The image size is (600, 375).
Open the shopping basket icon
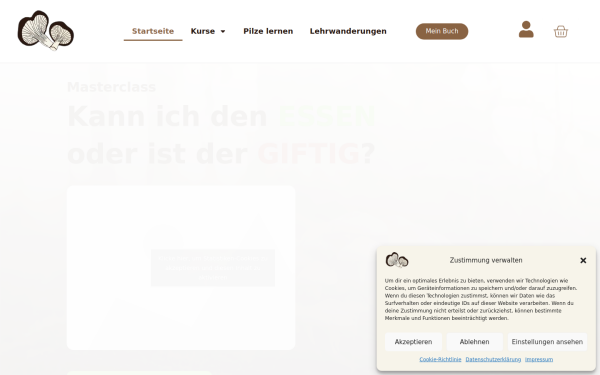(561, 31)
